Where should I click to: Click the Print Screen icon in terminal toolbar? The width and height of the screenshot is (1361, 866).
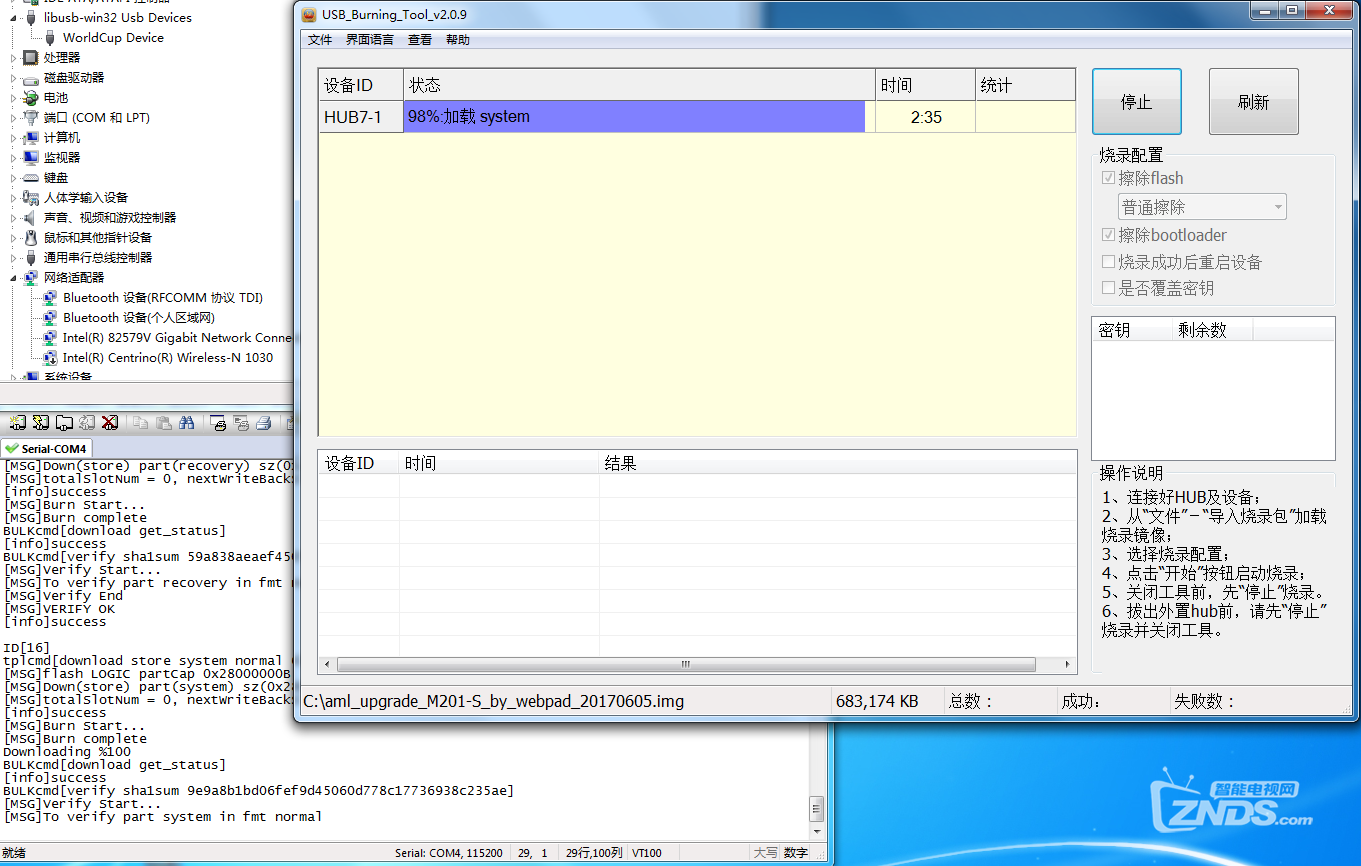pyautogui.click(x=219, y=423)
